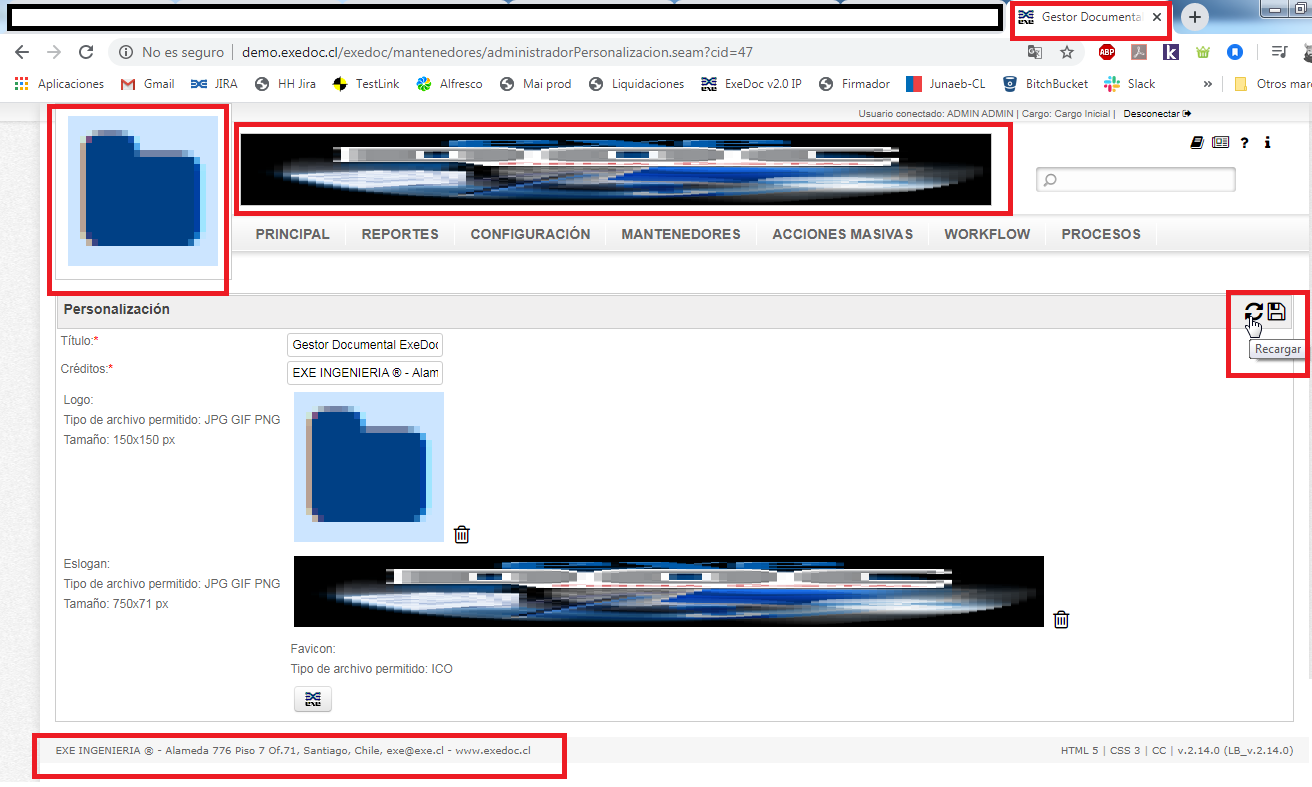Screen dimensions: 1312x787
Task: Open the Mai prod bookmark
Action: click(x=535, y=84)
